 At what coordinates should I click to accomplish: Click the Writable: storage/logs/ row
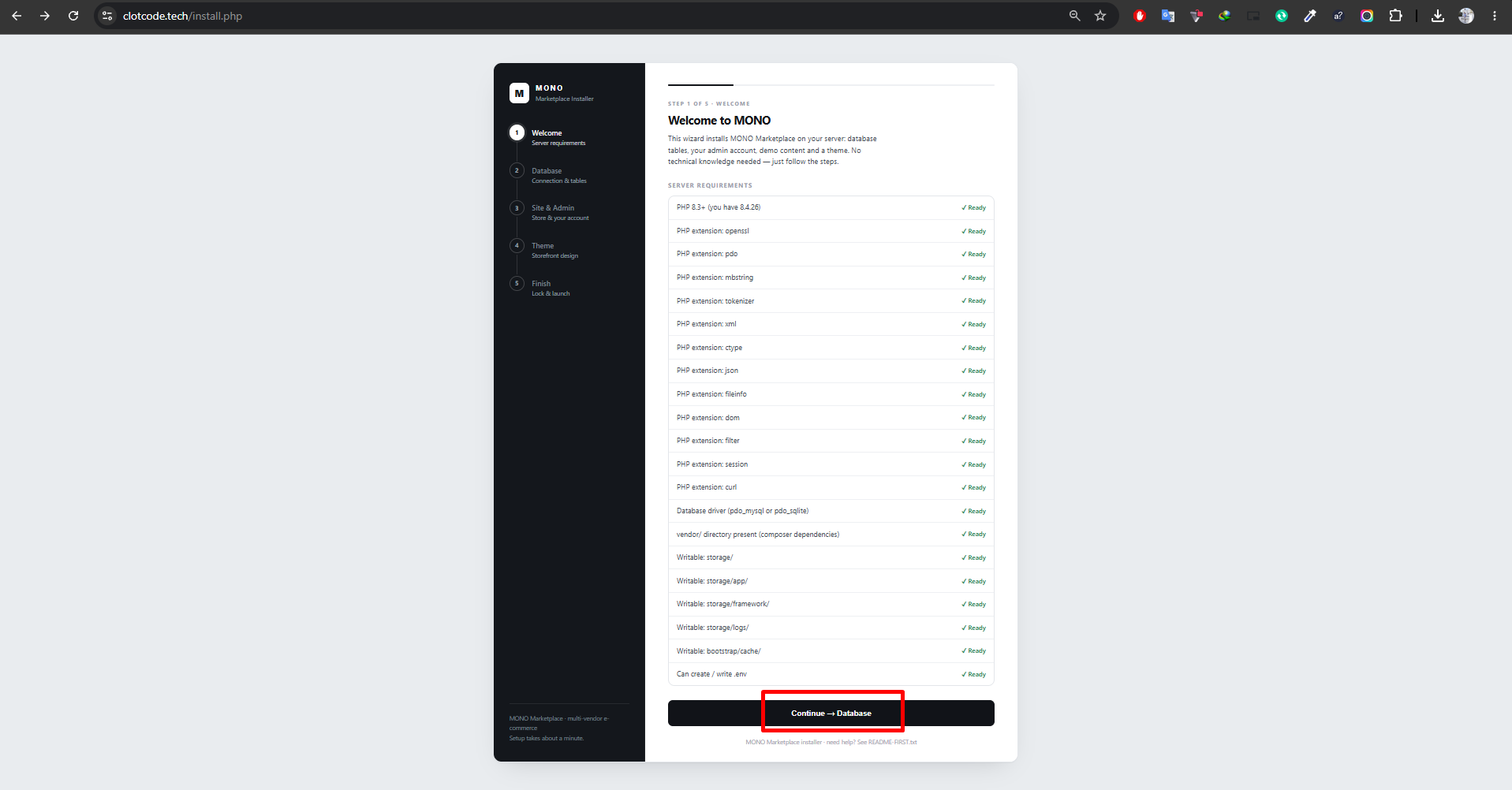[x=831, y=628]
